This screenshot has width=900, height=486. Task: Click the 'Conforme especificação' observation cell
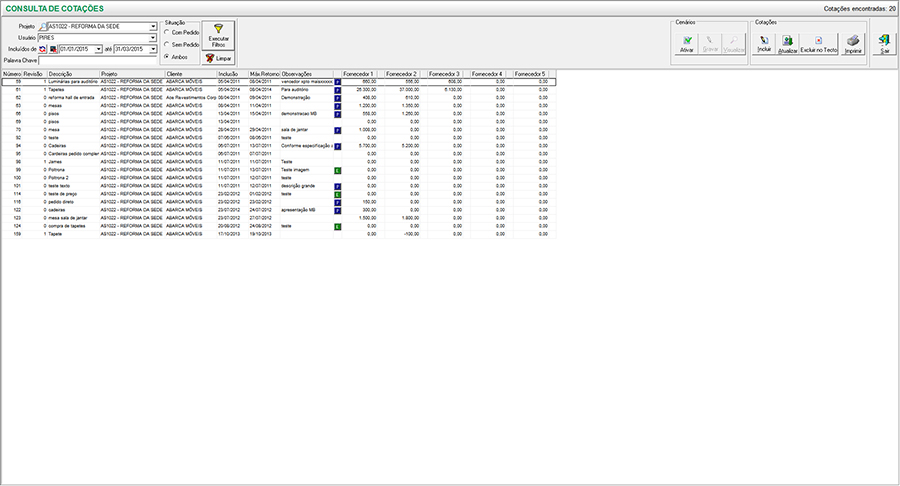tap(307, 146)
